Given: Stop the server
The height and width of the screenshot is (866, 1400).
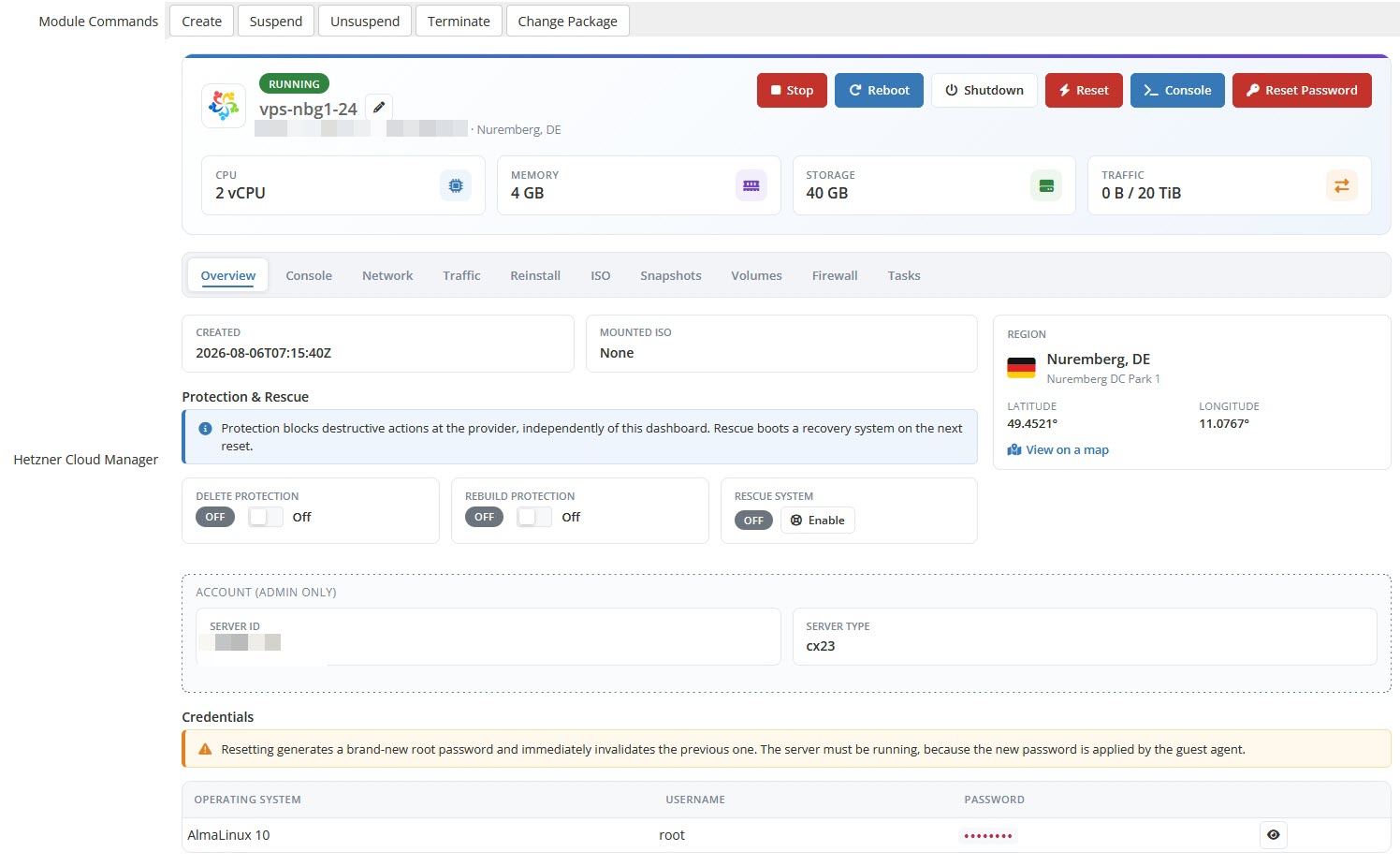Looking at the screenshot, I should click(x=792, y=90).
